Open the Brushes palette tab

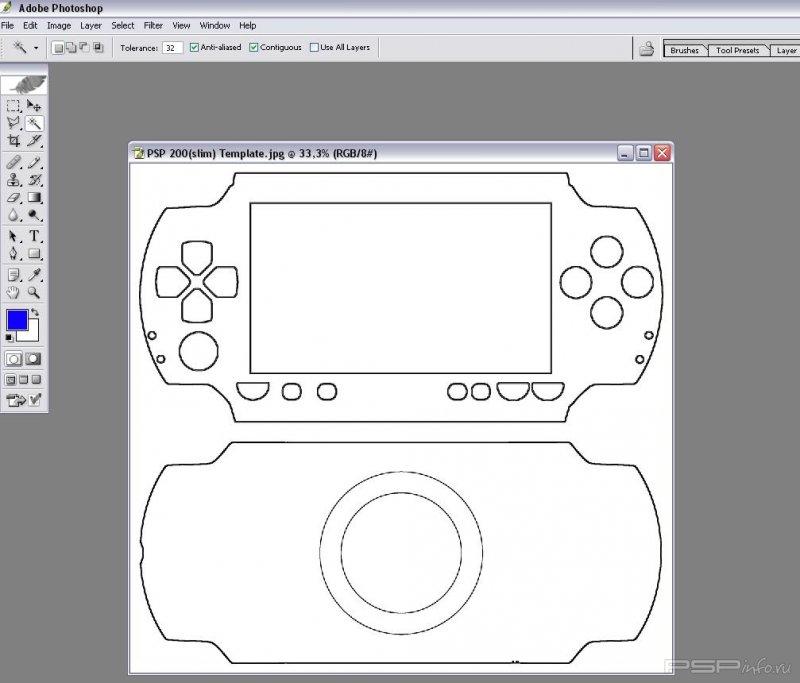point(685,50)
